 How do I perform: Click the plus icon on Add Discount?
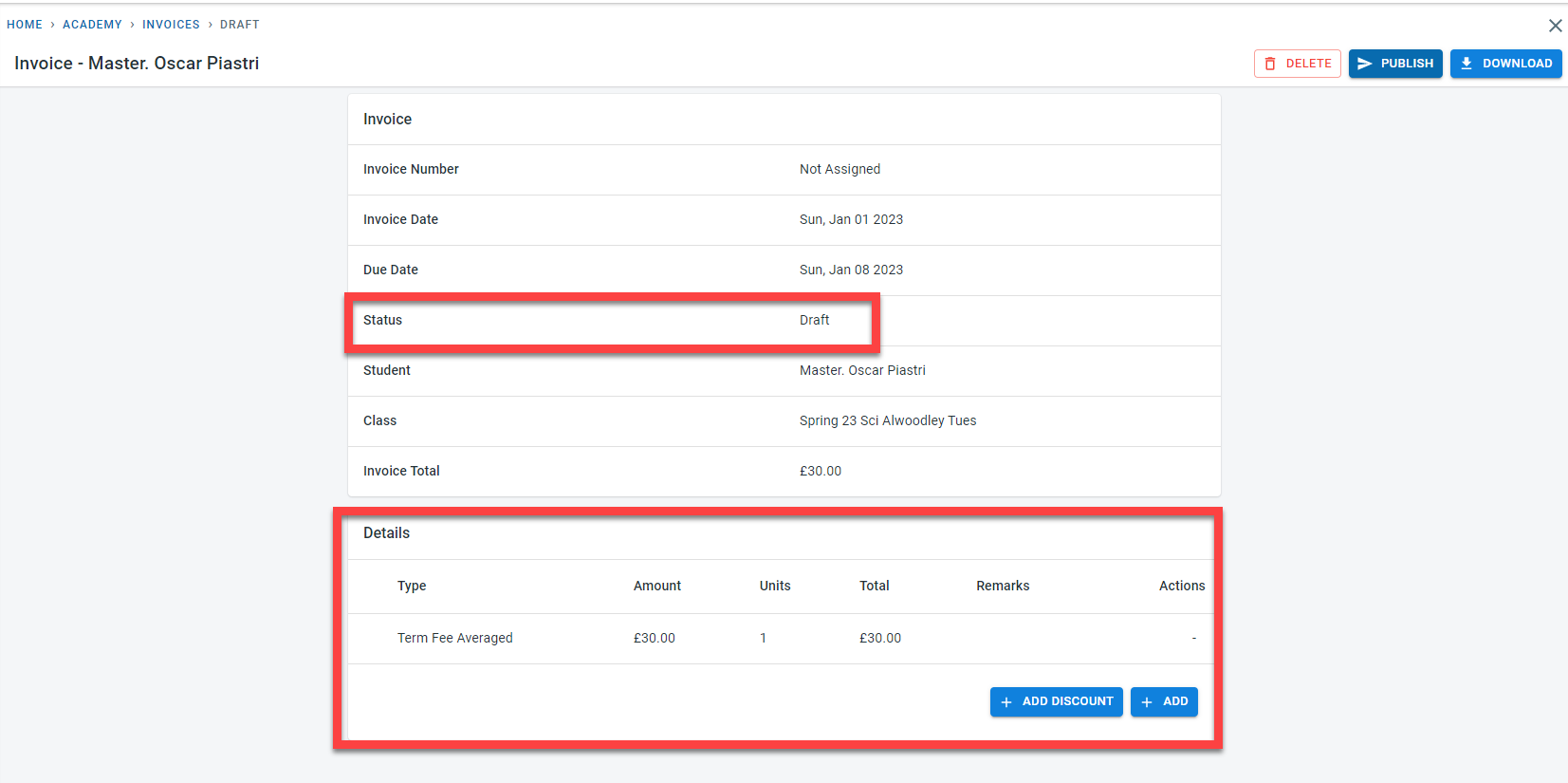pyautogui.click(x=1006, y=702)
